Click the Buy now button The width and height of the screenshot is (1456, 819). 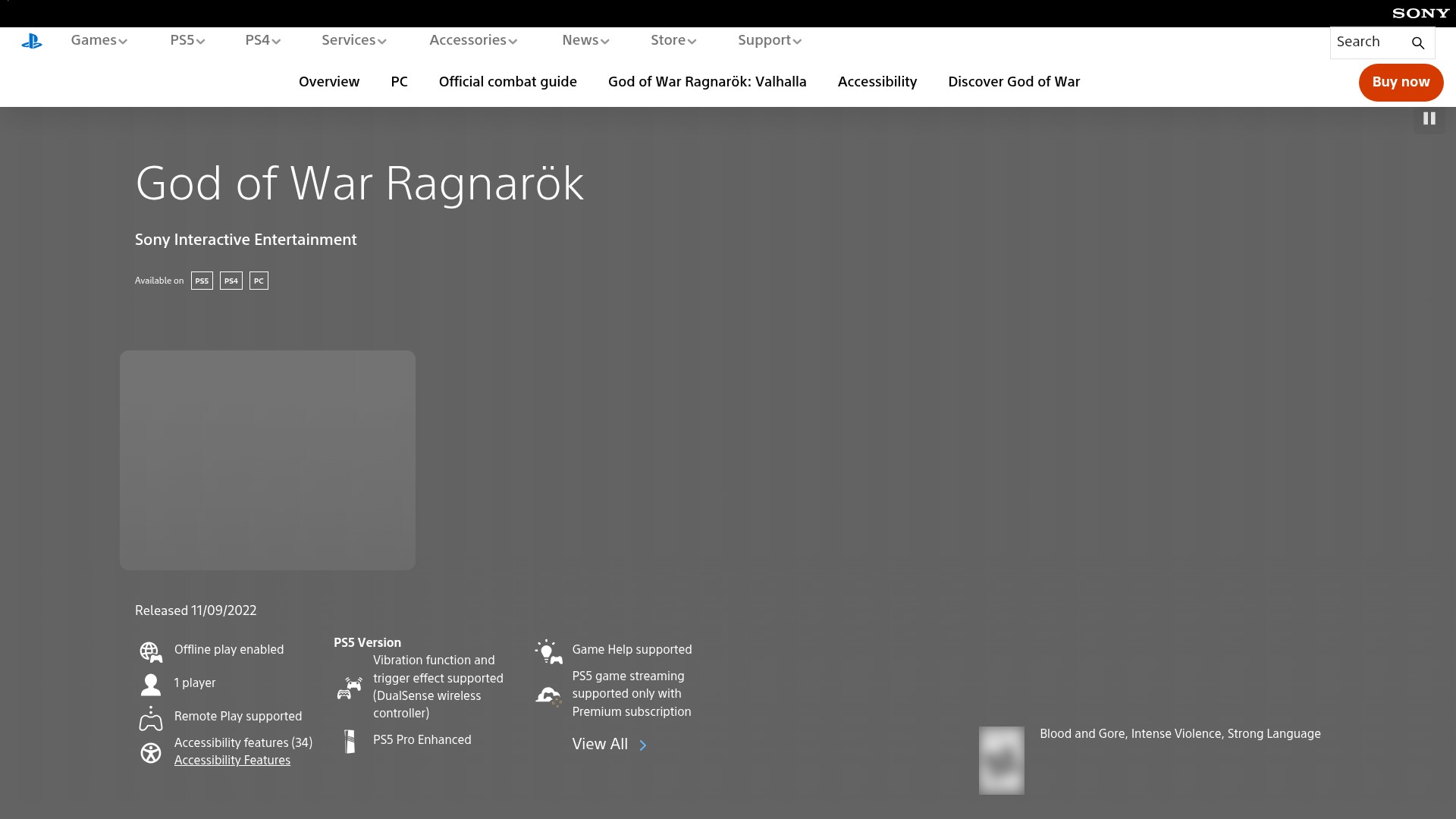click(x=1401, y=82)
